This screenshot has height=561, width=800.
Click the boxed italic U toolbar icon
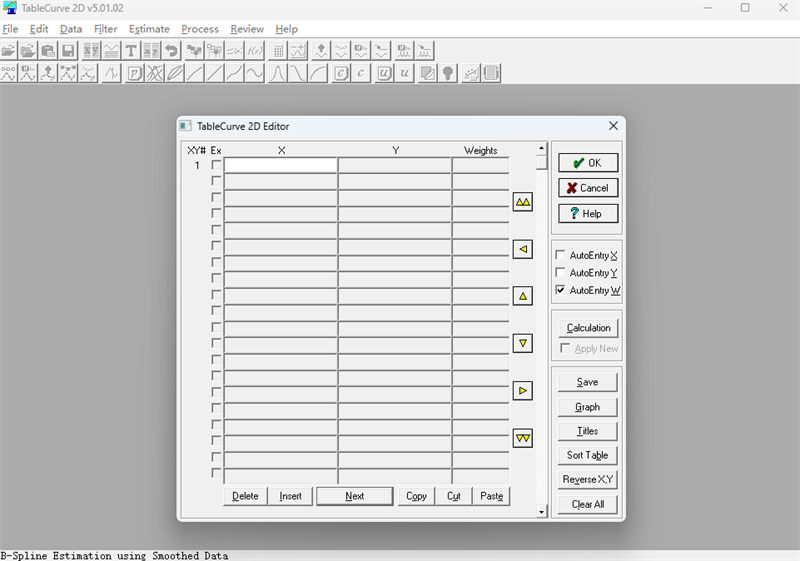tap(384, 73)
